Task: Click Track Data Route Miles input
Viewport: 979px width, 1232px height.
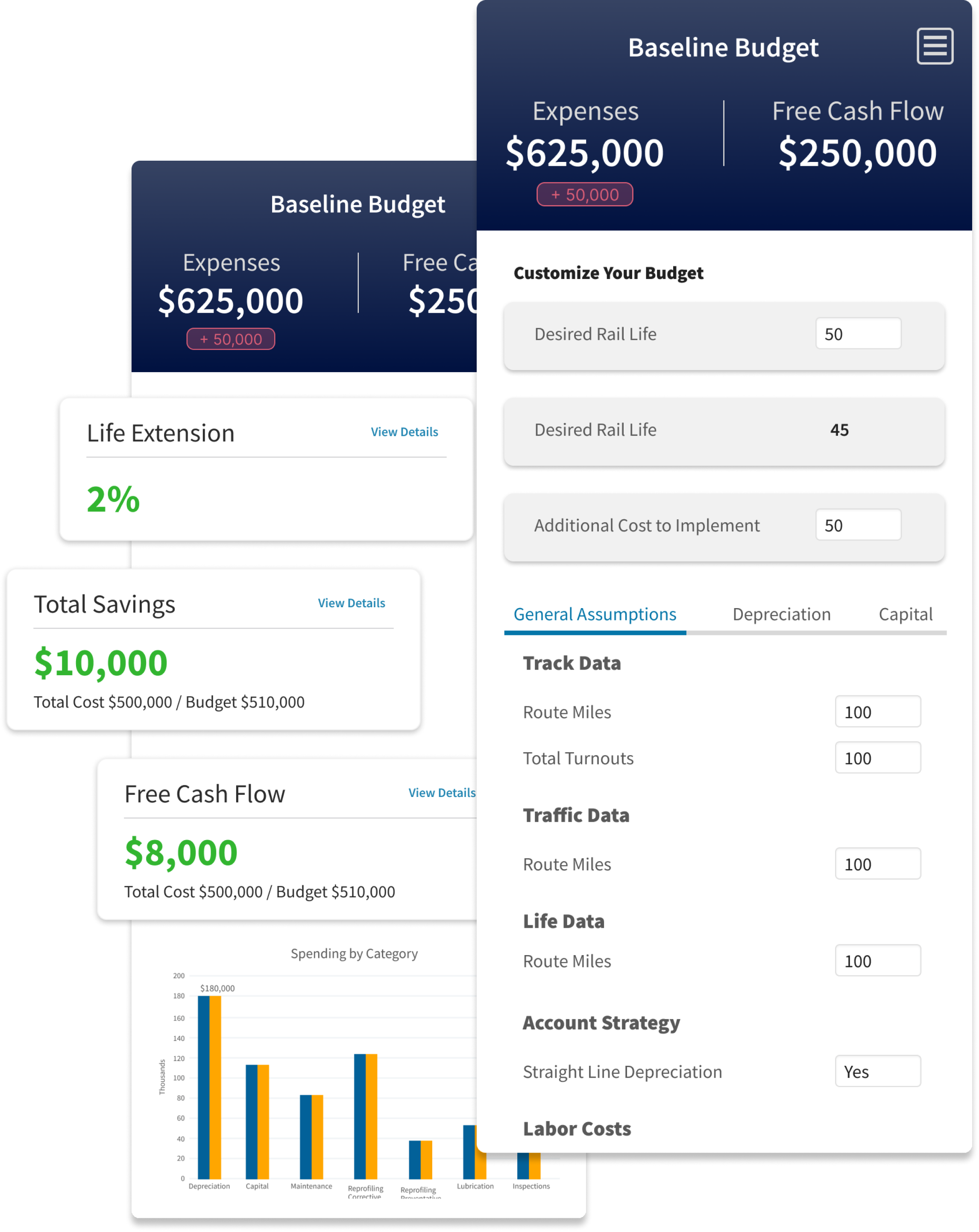Action: 877,712
